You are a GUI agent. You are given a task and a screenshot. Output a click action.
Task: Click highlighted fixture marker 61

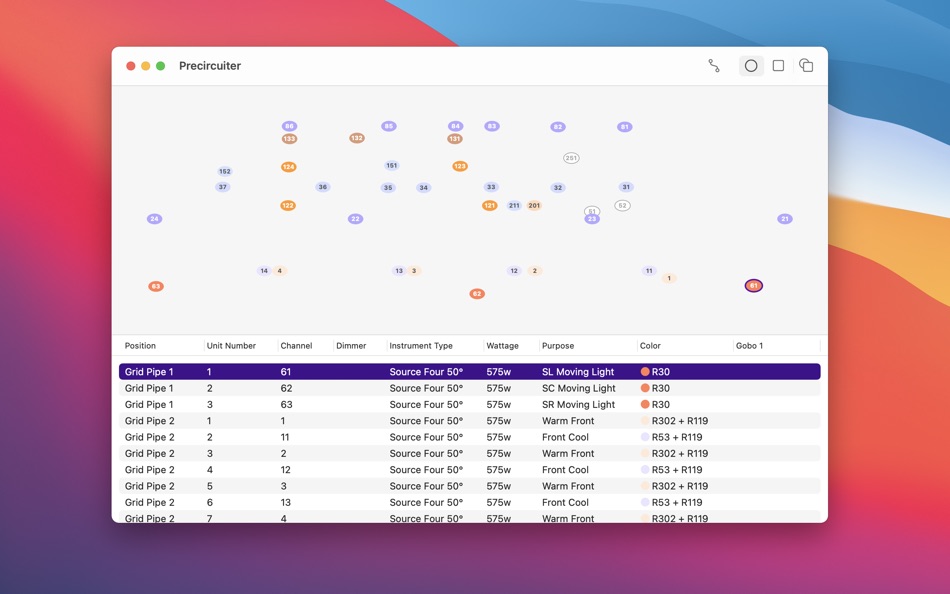click(754, 285)
